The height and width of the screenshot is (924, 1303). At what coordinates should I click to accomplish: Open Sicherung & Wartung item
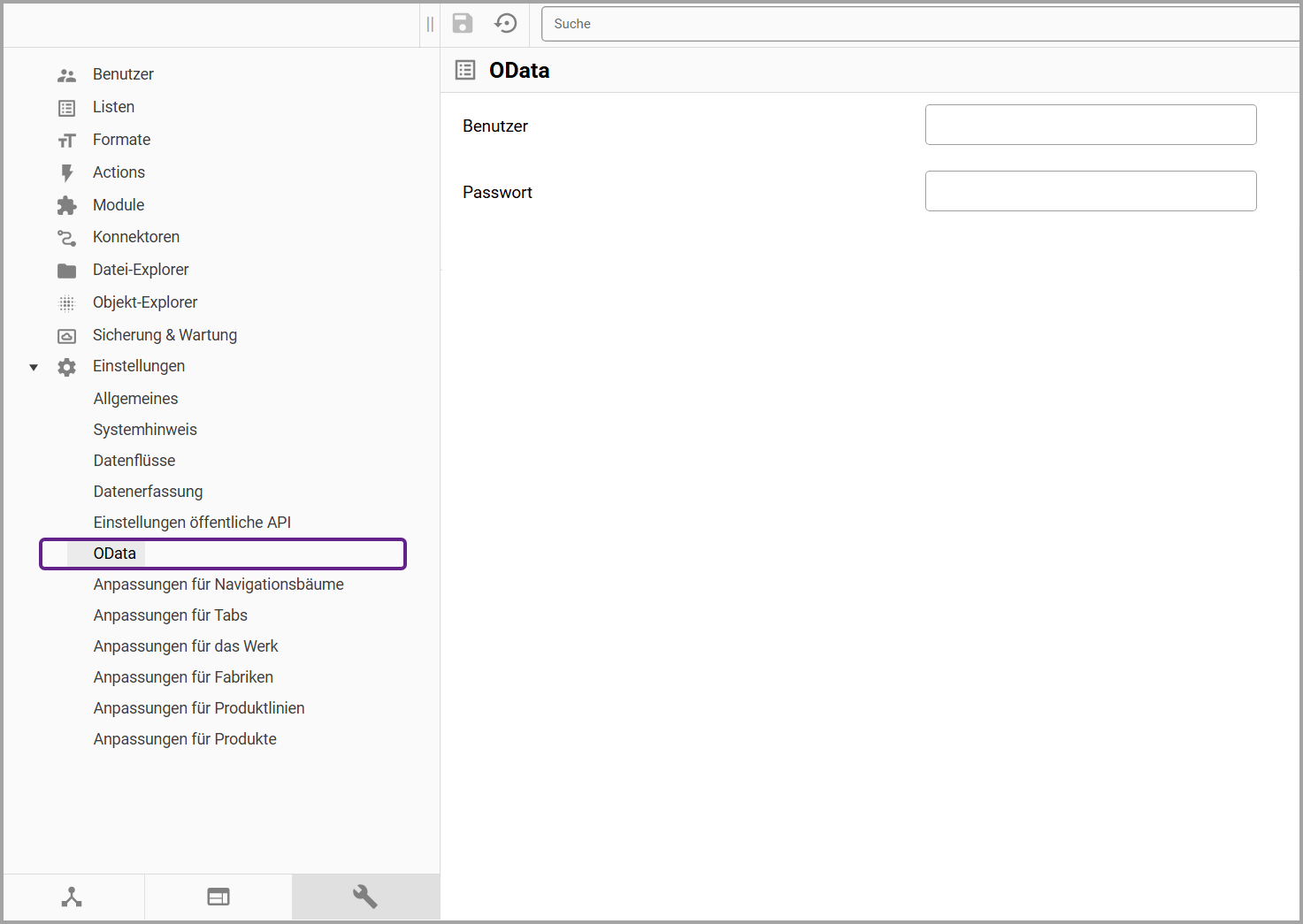(x=165, y=335)
